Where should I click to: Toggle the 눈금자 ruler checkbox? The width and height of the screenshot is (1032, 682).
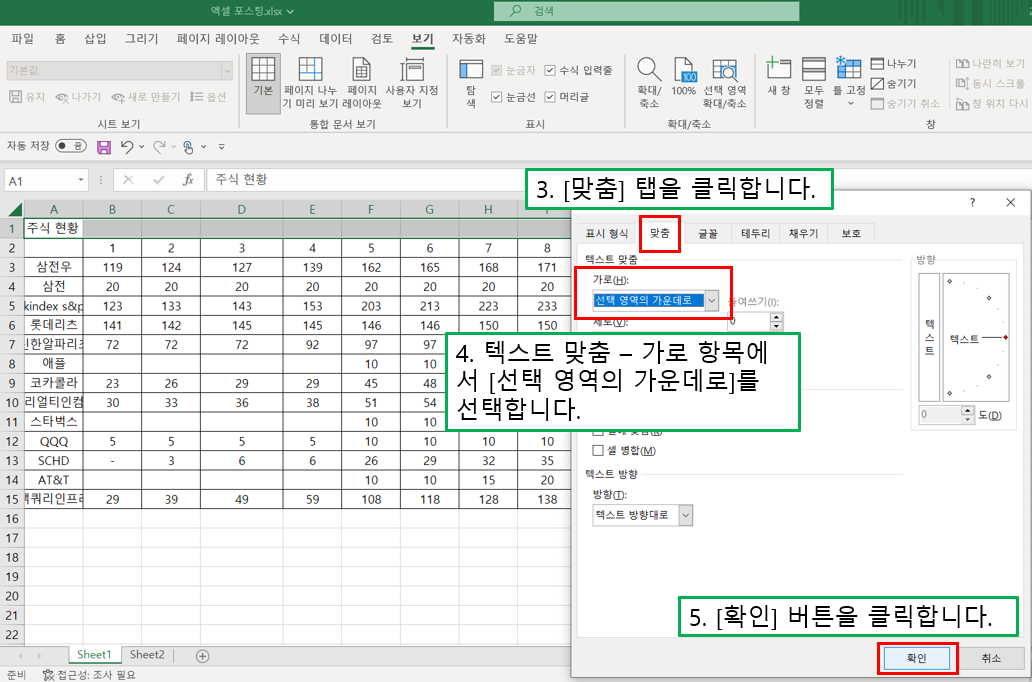pos(497,70)
